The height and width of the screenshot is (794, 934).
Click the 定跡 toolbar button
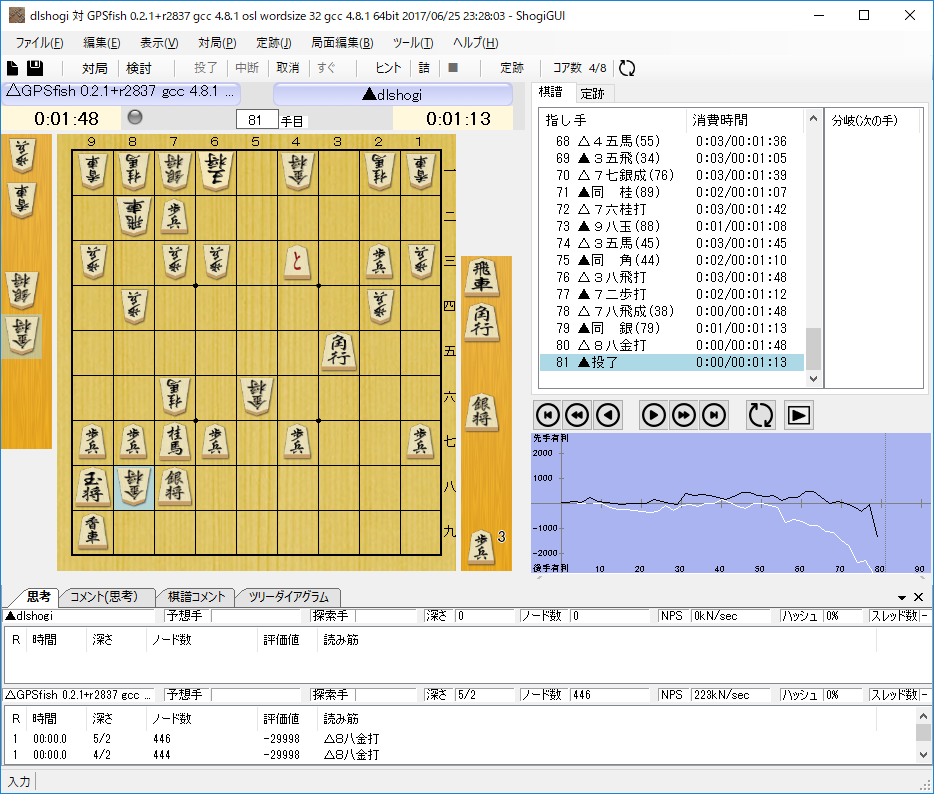[x=512, y=68]
